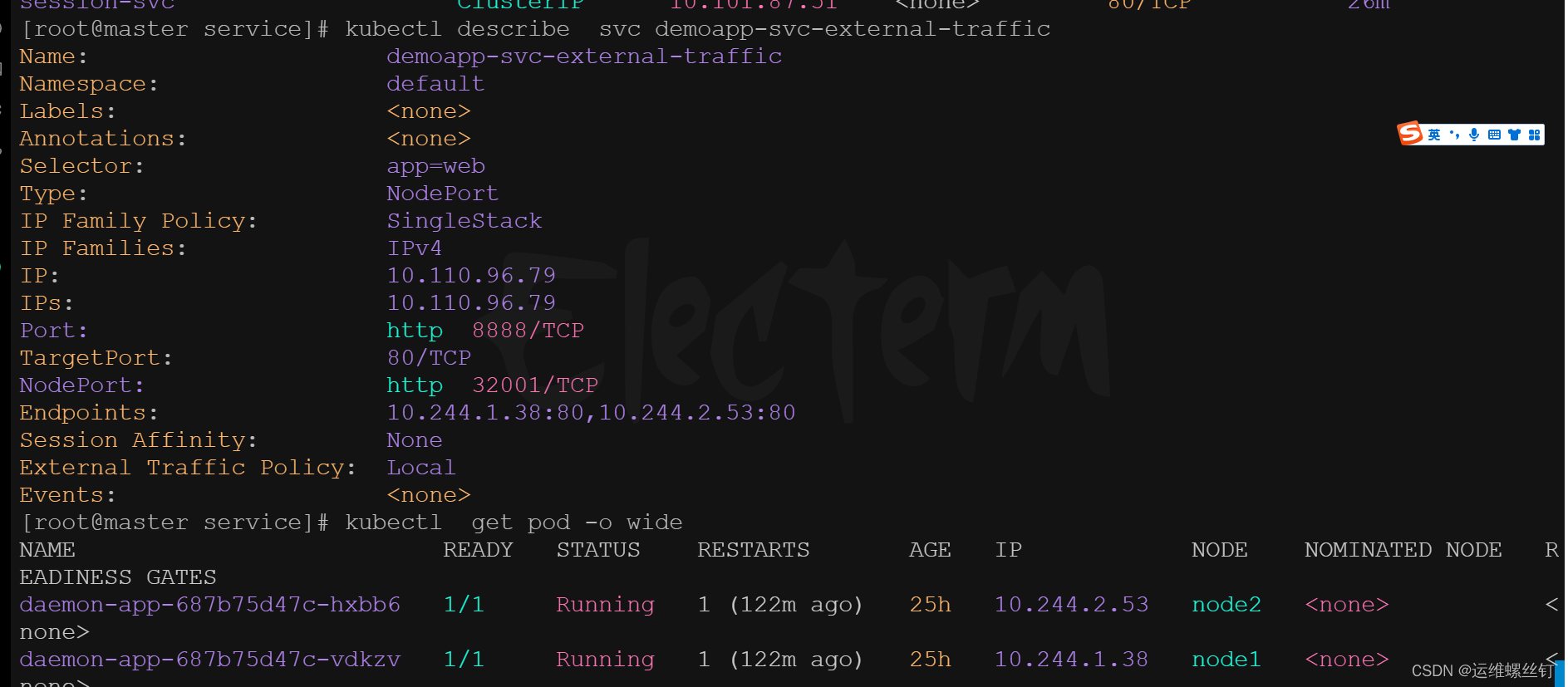Image resolution: width=1568 pixels, height=687 pixels.
Task: Click the 'NODE' column header
Action: [1219, 550]
